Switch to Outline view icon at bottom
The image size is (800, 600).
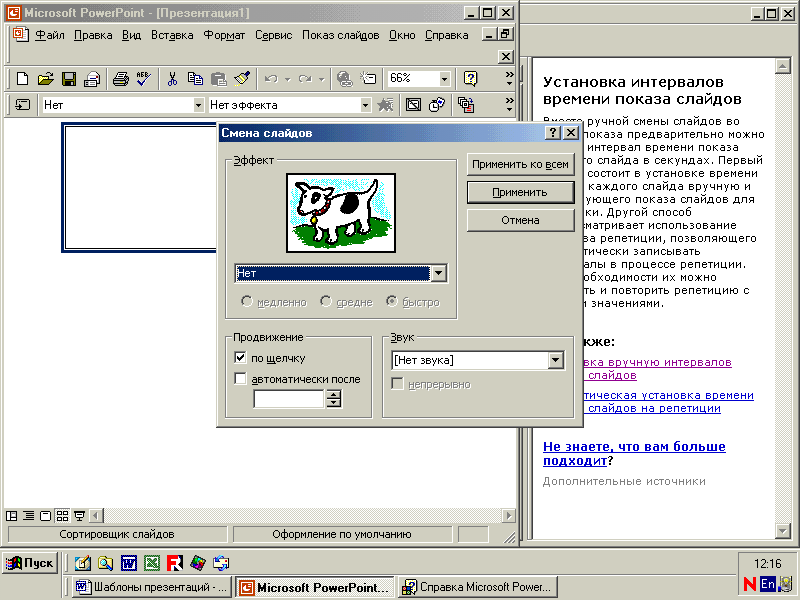pos(29,516)
